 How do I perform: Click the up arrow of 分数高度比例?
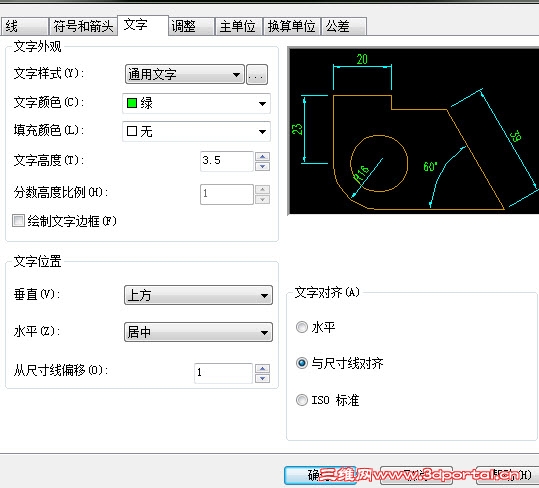(263, 189)
